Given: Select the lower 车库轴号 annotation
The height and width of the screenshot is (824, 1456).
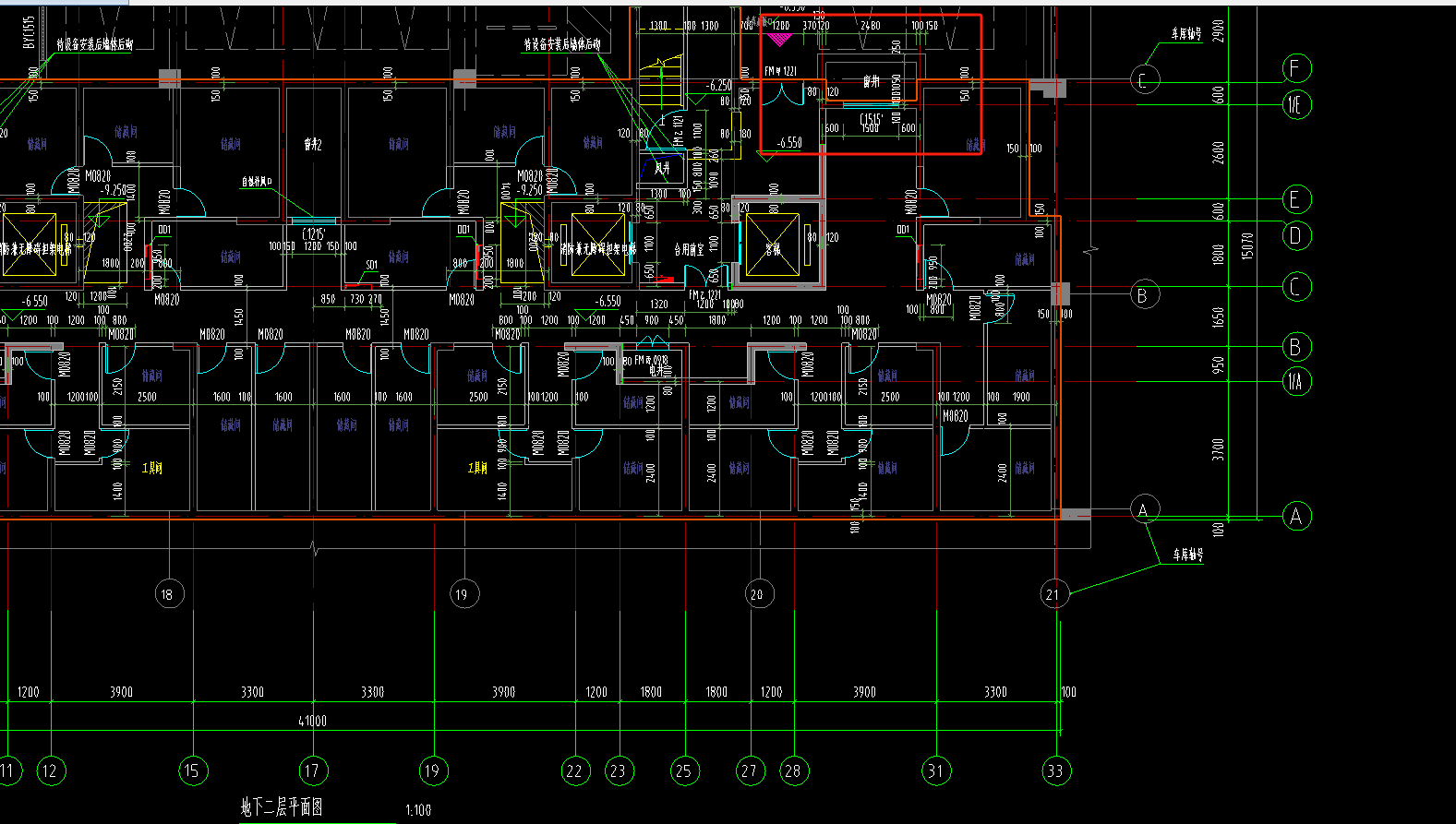Looking at the screenshot, I should (x=1188, y=555).
